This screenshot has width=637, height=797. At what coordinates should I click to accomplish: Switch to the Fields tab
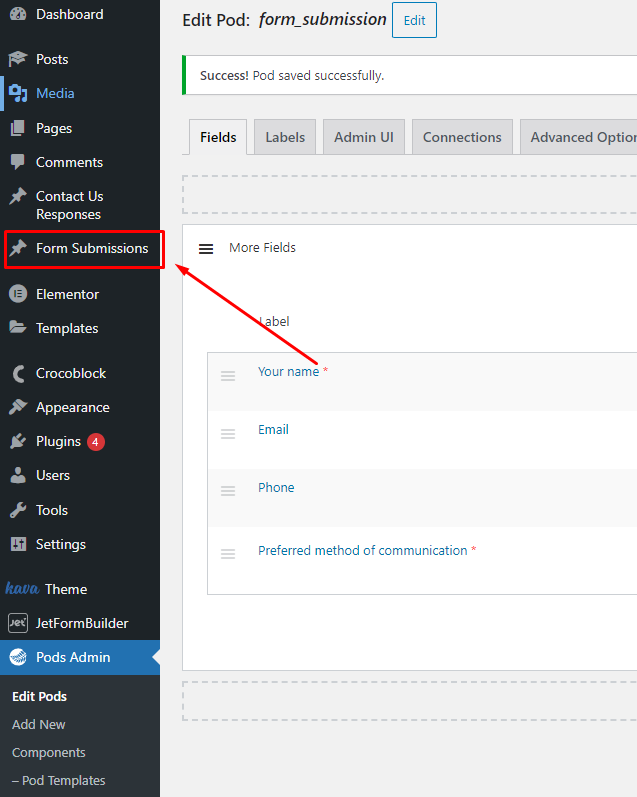click(218, 137)
